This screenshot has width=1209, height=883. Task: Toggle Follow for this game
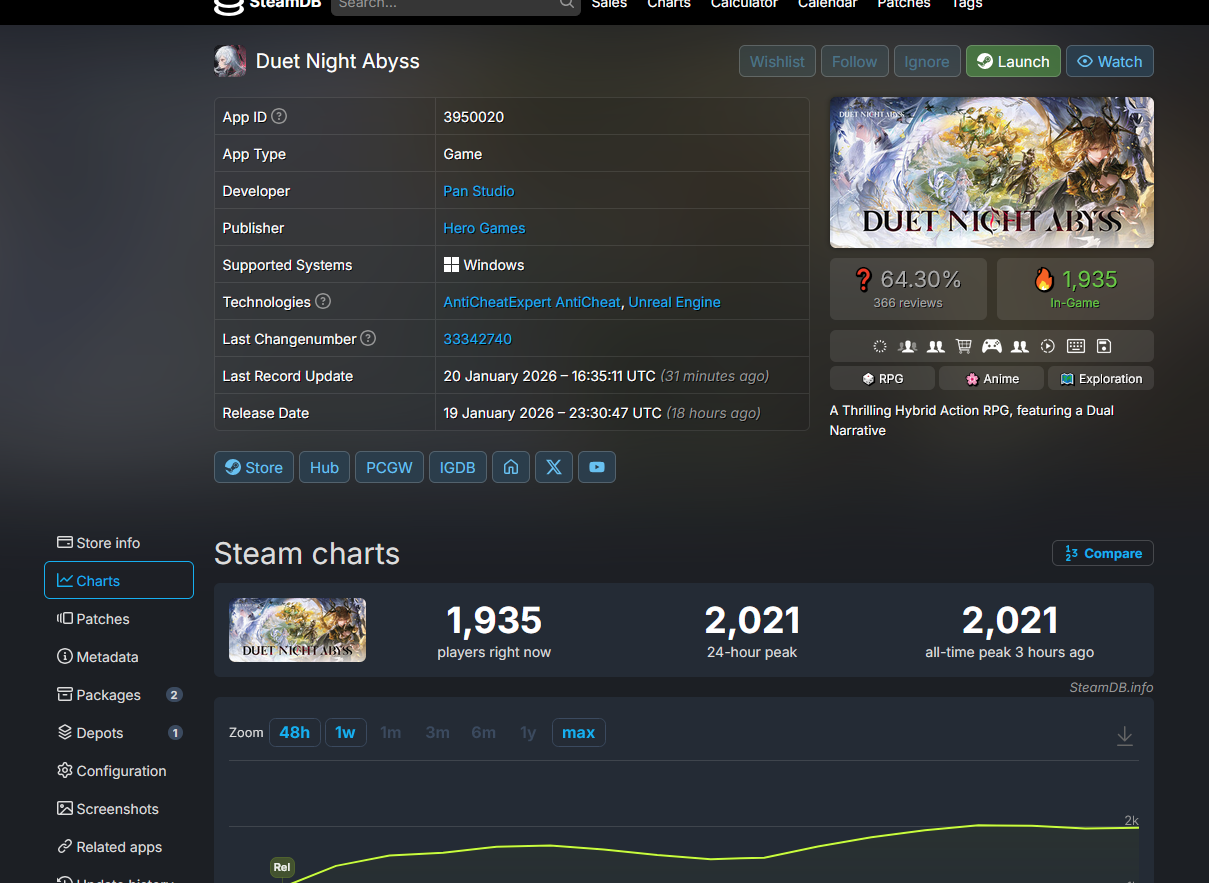click(x=854, y=61)
